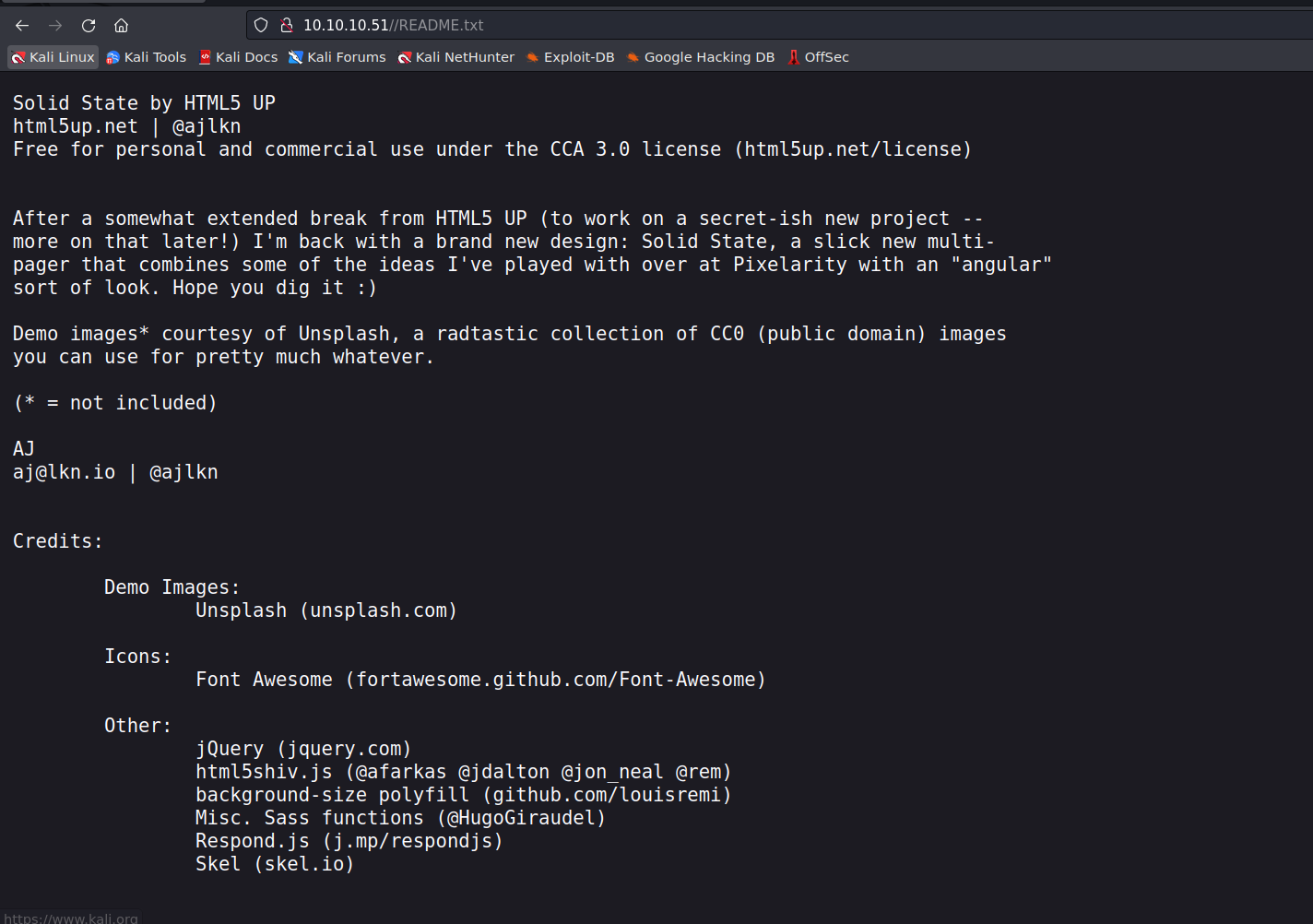This screenshot has height=924, width=1313.
Task: Click the browser Forward arrow
Action: click(55, 26)
